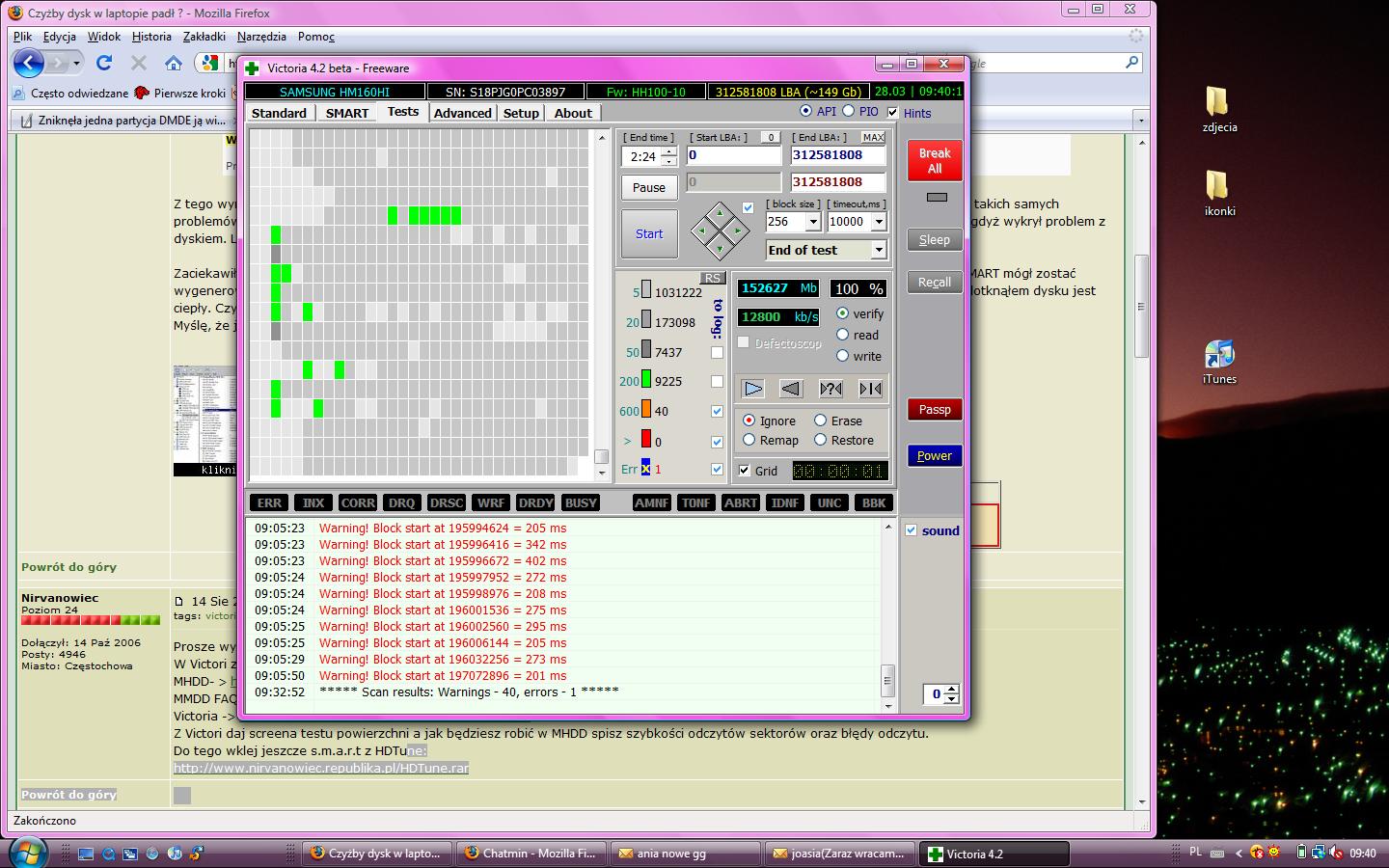Click the right arrow on the diamond navigator
This screenshot has height=868, width=1389.
tap(738, 231)
